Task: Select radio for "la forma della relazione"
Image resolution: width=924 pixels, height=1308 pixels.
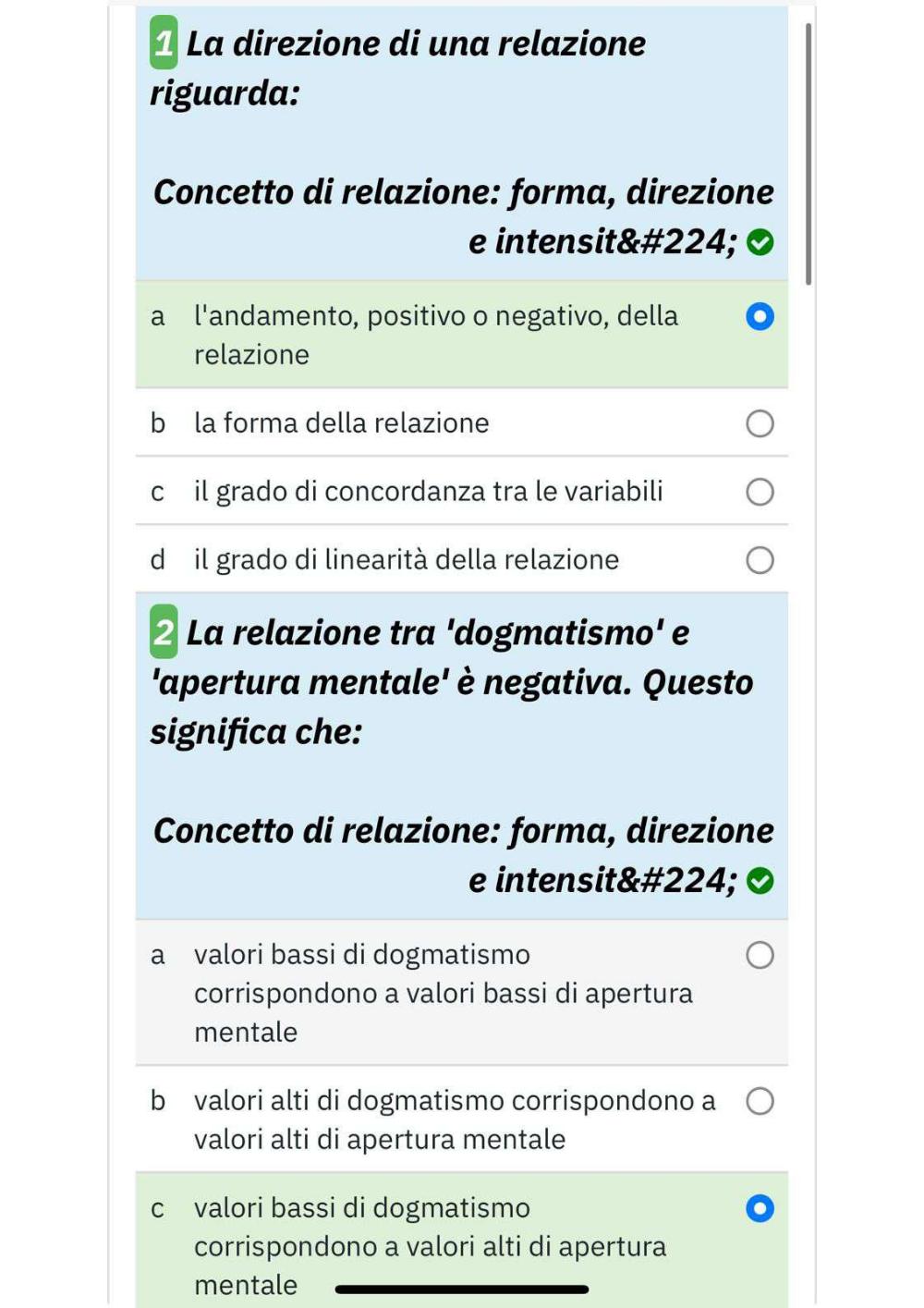Action: [760, 423]
